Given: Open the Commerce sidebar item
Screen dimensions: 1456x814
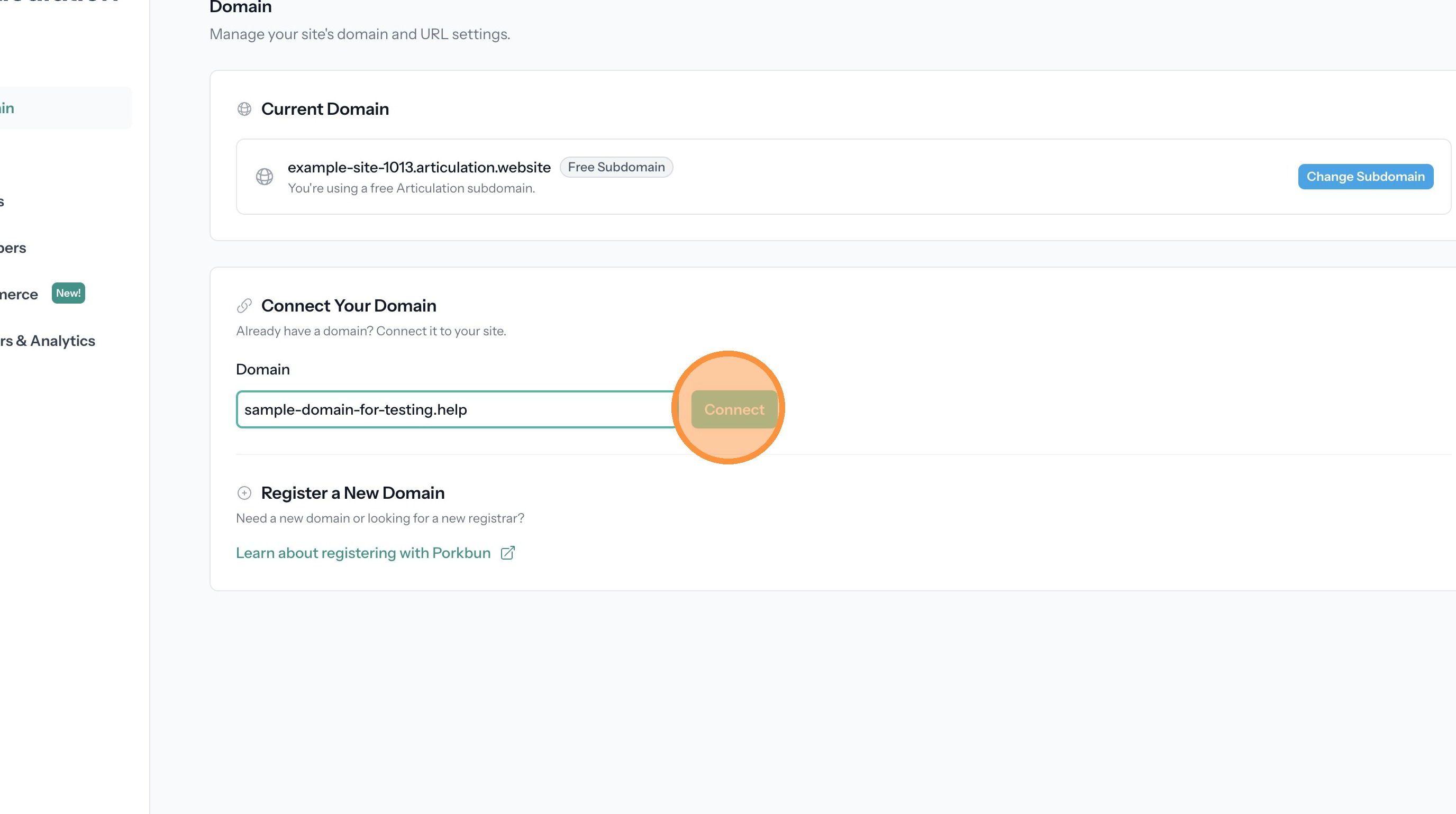Looking at the screenshot, I should [x=18, y=294].
